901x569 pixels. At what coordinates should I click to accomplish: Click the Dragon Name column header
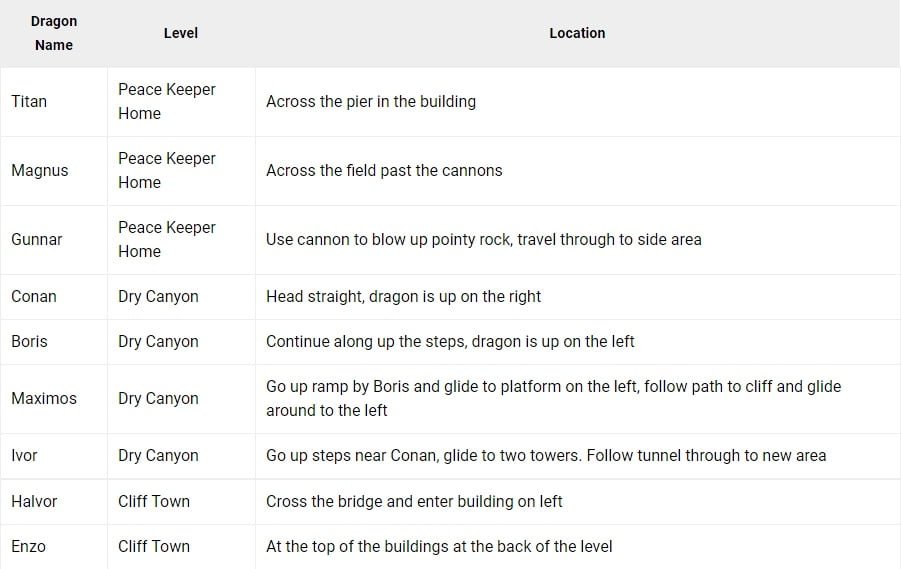click(x=54, y=33)
